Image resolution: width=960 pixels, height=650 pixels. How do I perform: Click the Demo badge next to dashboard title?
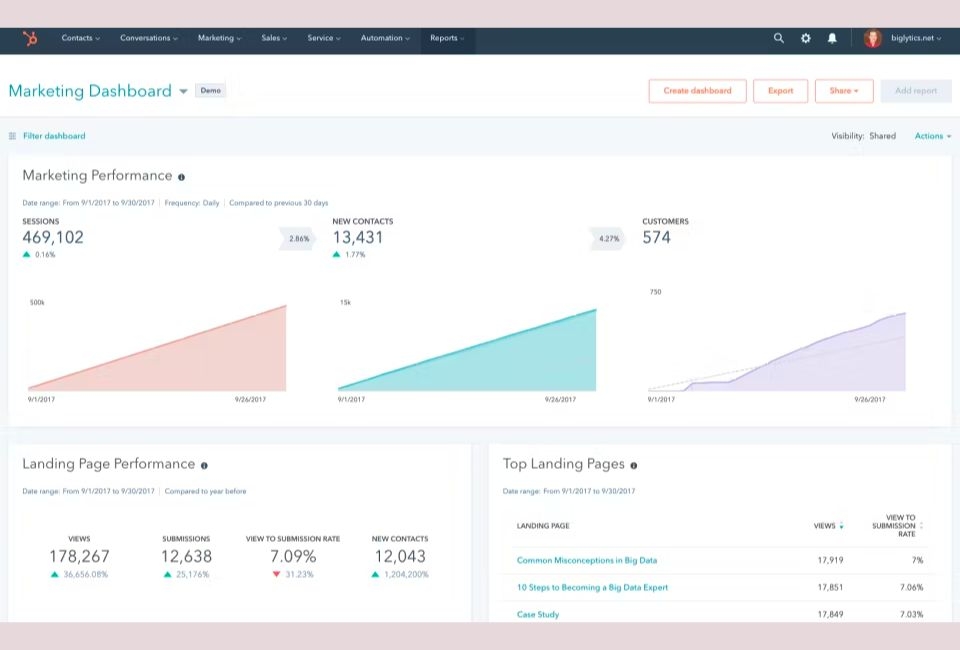click(x=210, y=90)
